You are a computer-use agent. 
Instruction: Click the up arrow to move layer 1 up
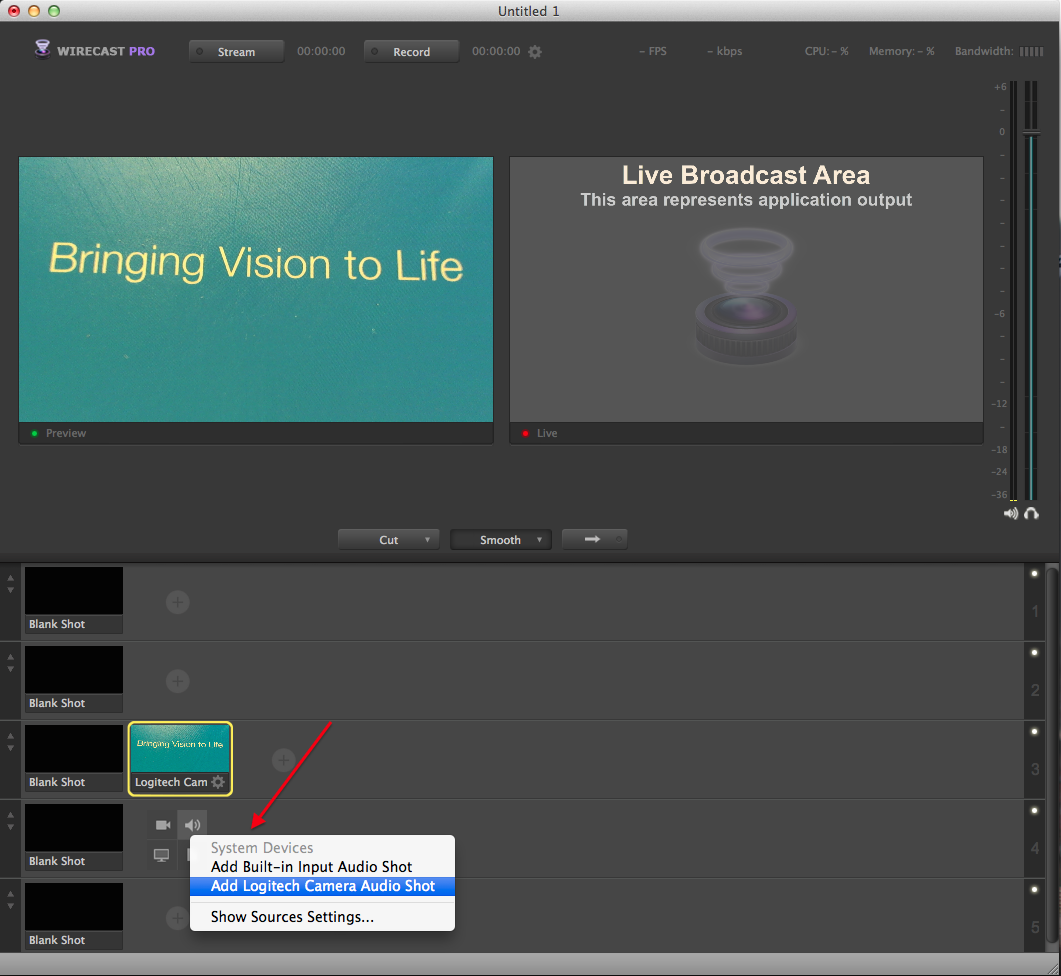click(x=10, y=578)
